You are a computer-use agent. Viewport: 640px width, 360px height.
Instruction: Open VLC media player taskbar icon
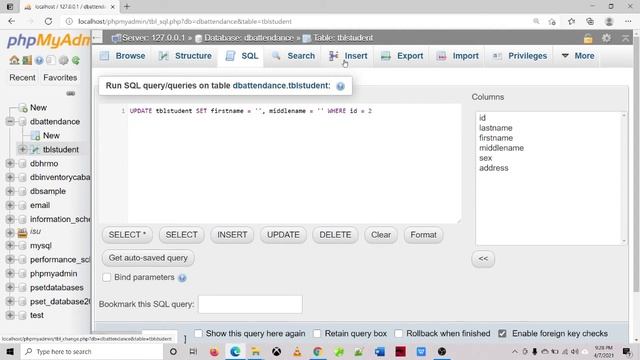click(297, 351)
